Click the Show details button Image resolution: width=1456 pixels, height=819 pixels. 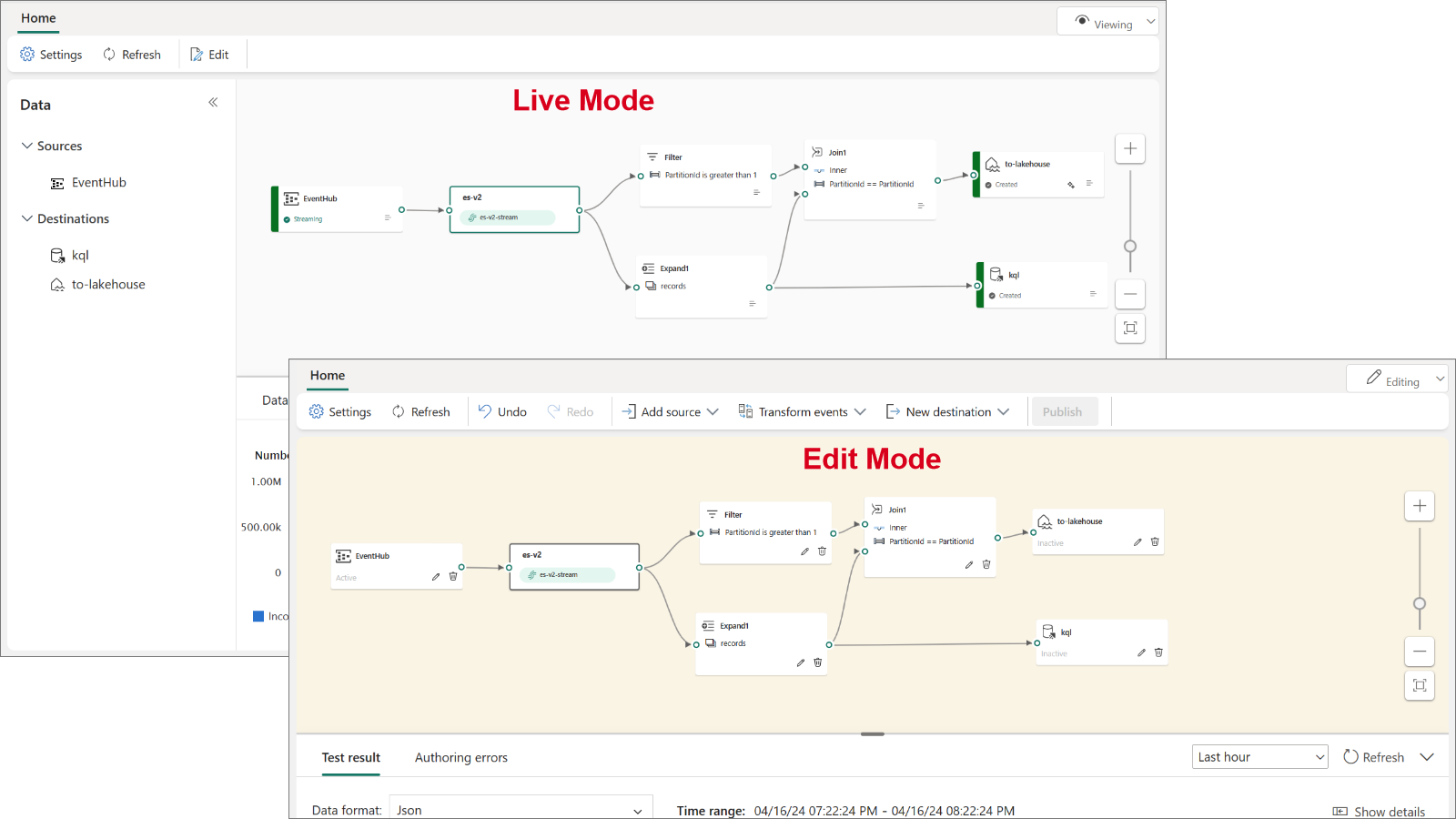pyautogui.click(x=1380, y=812)
